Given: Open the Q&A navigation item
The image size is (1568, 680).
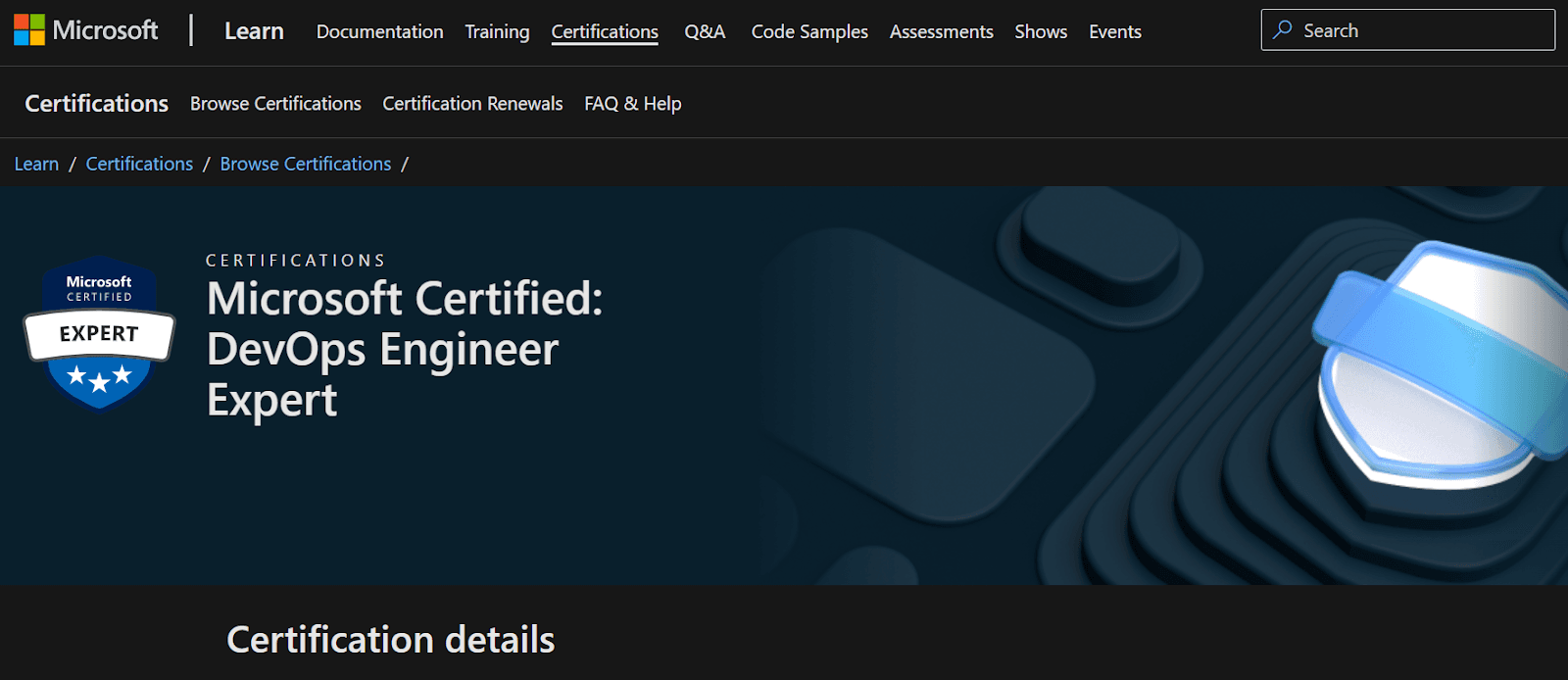Looking at the screenshot, I should coord(705,31).
